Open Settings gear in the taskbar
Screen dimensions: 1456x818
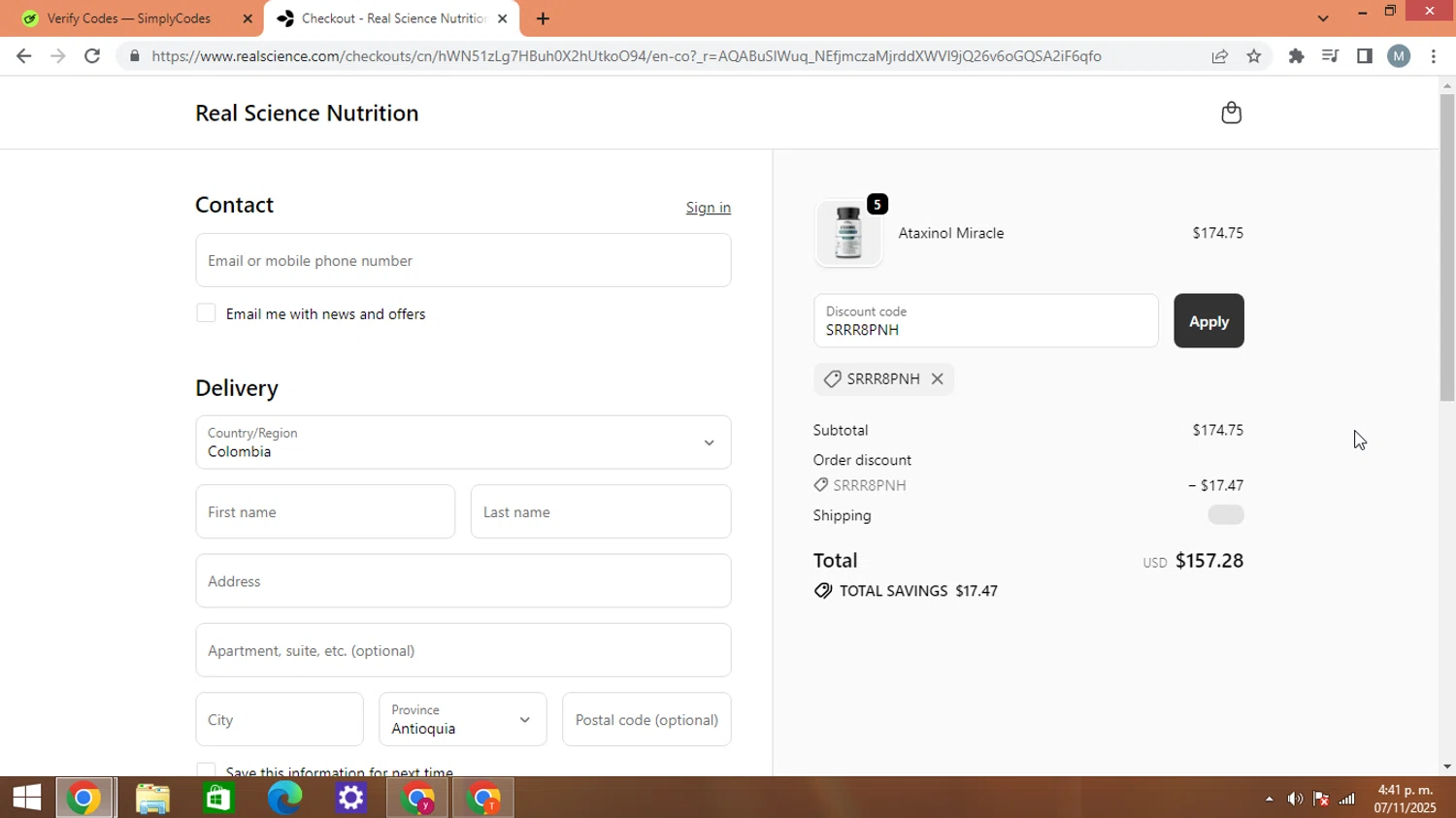(x=350, y=798)
